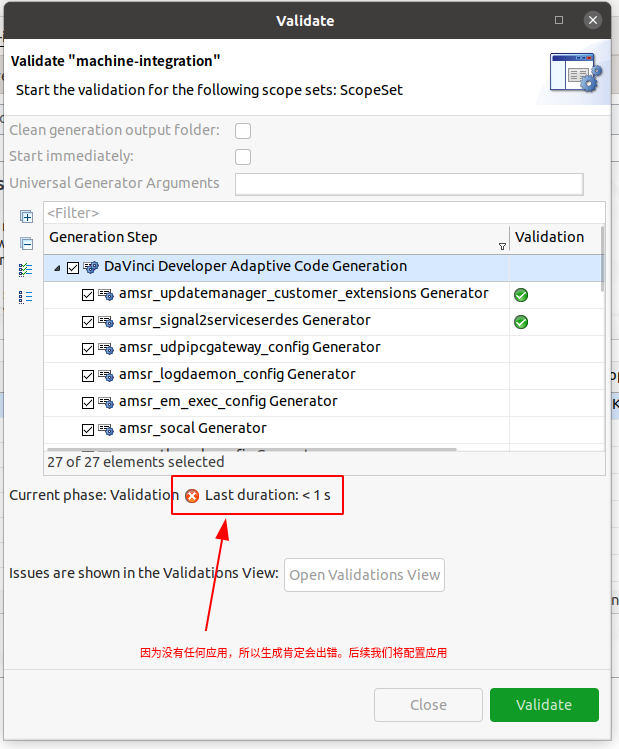Uncheck DaVinci Developer Adaptive Code Generation

tap(73, 268)
